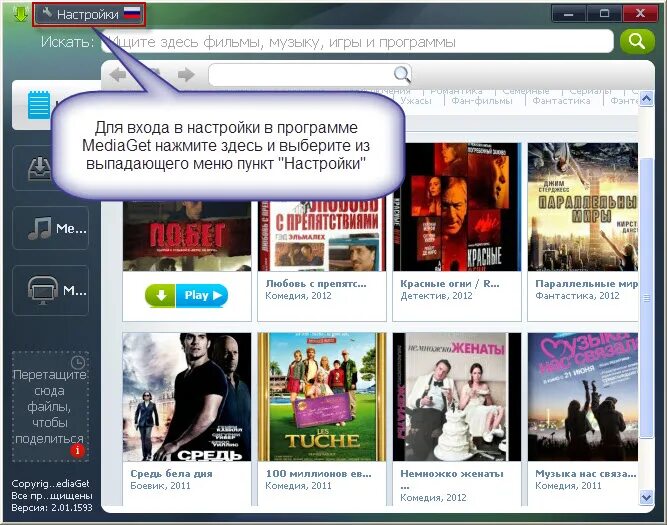
Task: Click the title link Музыка нас связа...
Action: pos(586,474)
